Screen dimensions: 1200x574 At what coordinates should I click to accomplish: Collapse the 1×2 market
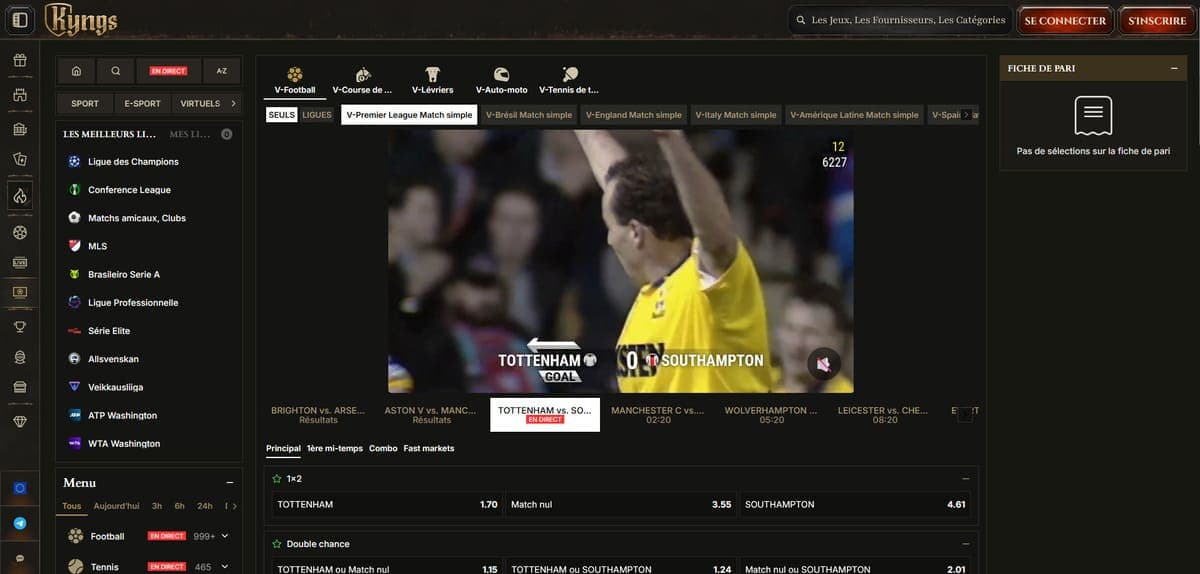click(x=965, y=479)
